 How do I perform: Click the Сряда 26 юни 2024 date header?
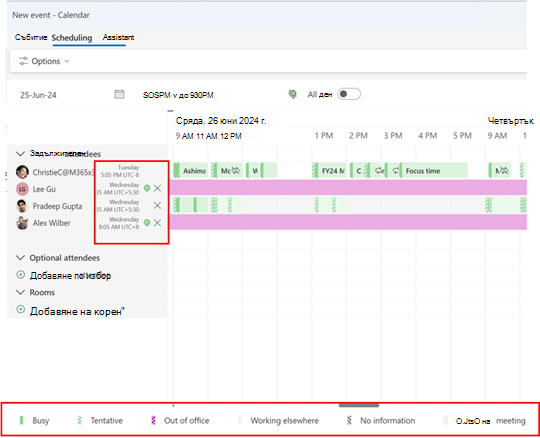click(x=221, y=121)
